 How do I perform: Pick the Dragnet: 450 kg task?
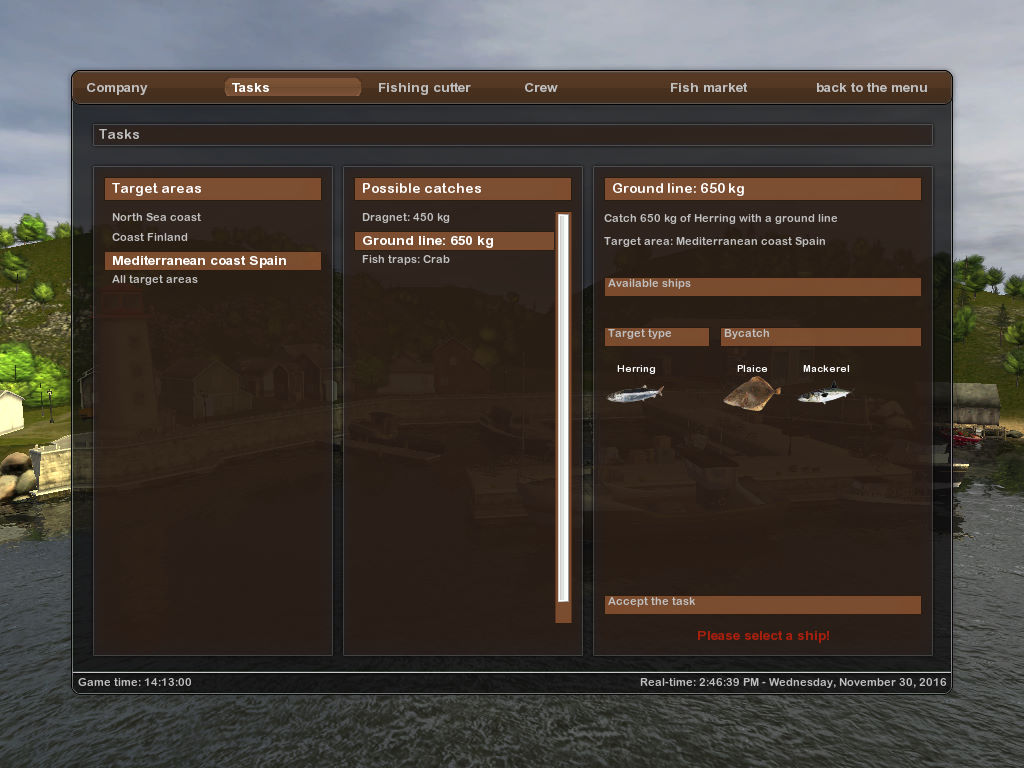tap(406, 217)
